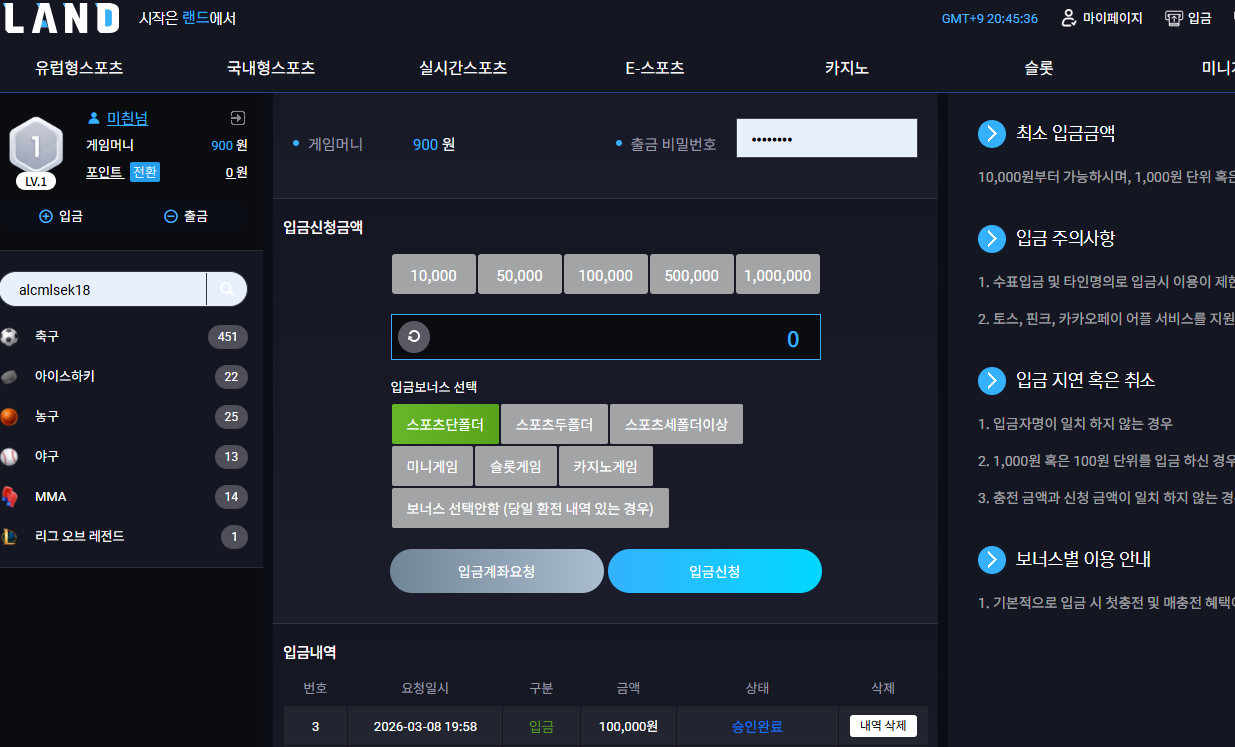Select the 농구 basketball icon
Screen dimensions: 1235x747
pos(10,416)
